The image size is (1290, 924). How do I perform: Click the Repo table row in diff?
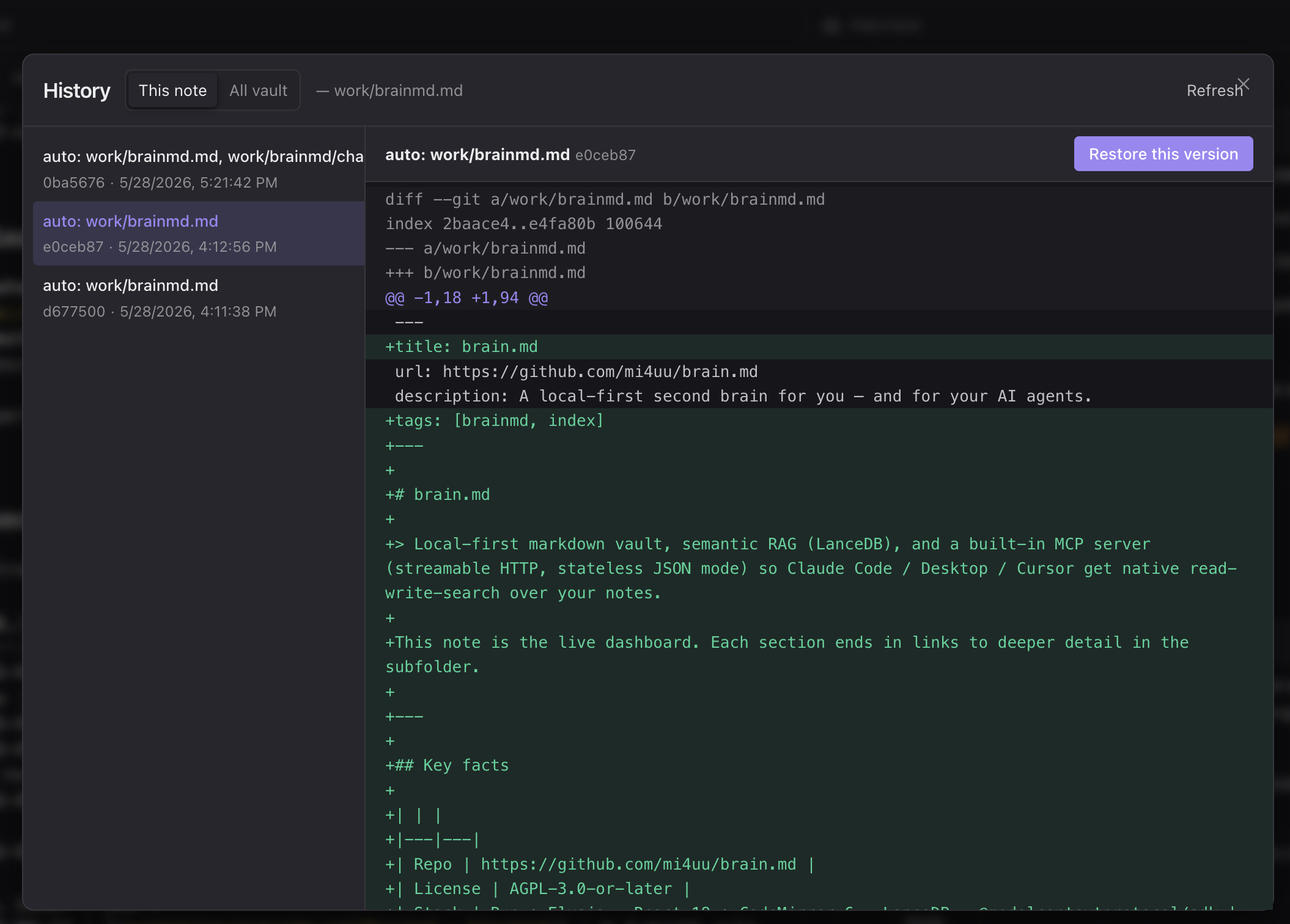(x=819, y=864)
